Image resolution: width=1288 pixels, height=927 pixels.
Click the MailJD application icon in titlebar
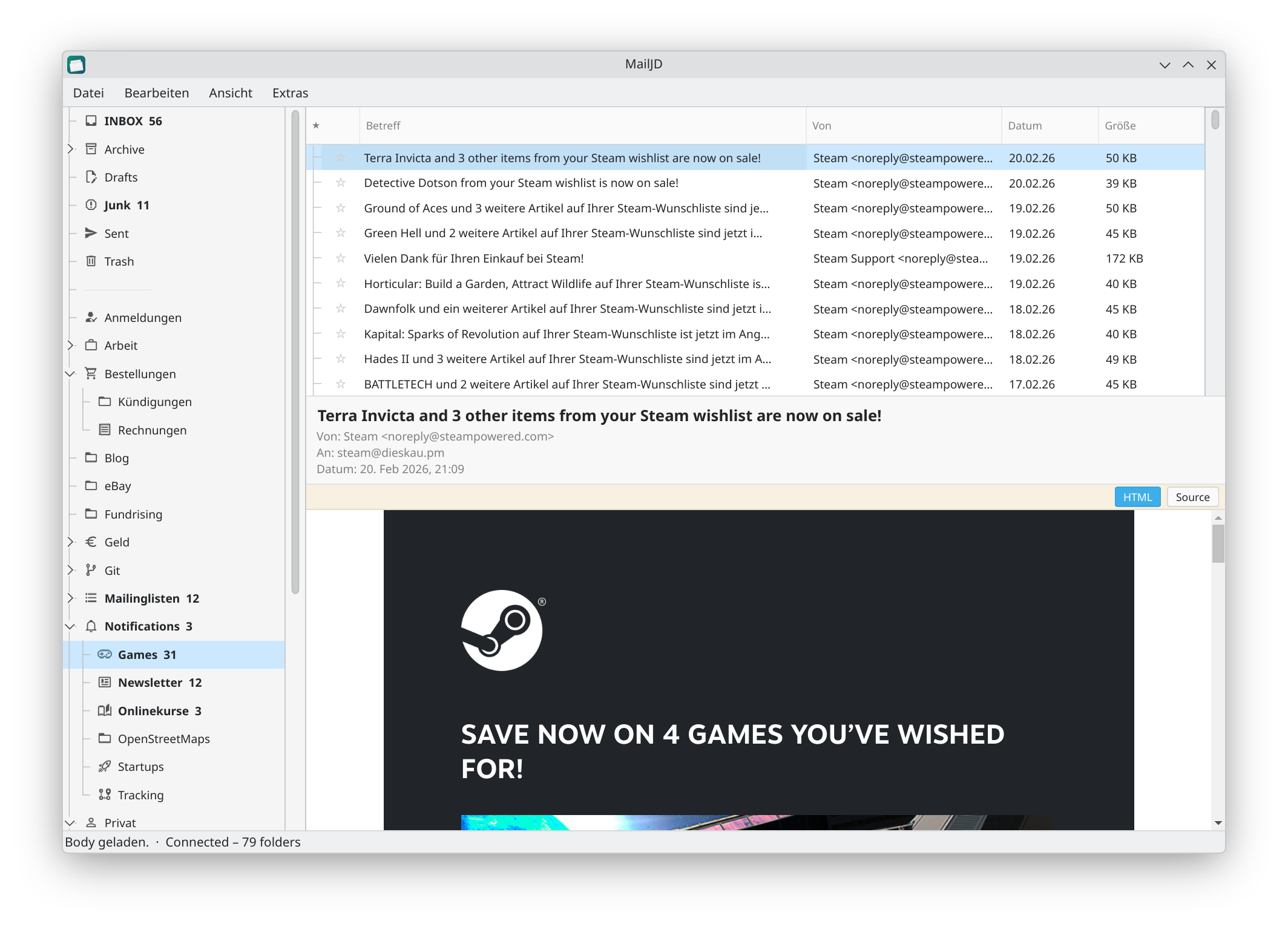[x=76, y=64]
